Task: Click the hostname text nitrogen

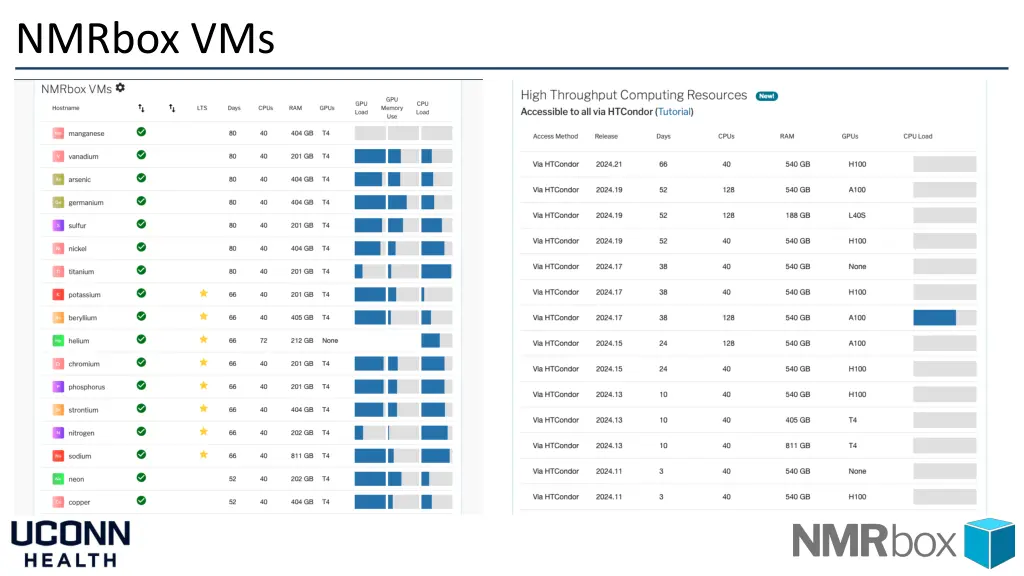Action: tap(81, 434)
